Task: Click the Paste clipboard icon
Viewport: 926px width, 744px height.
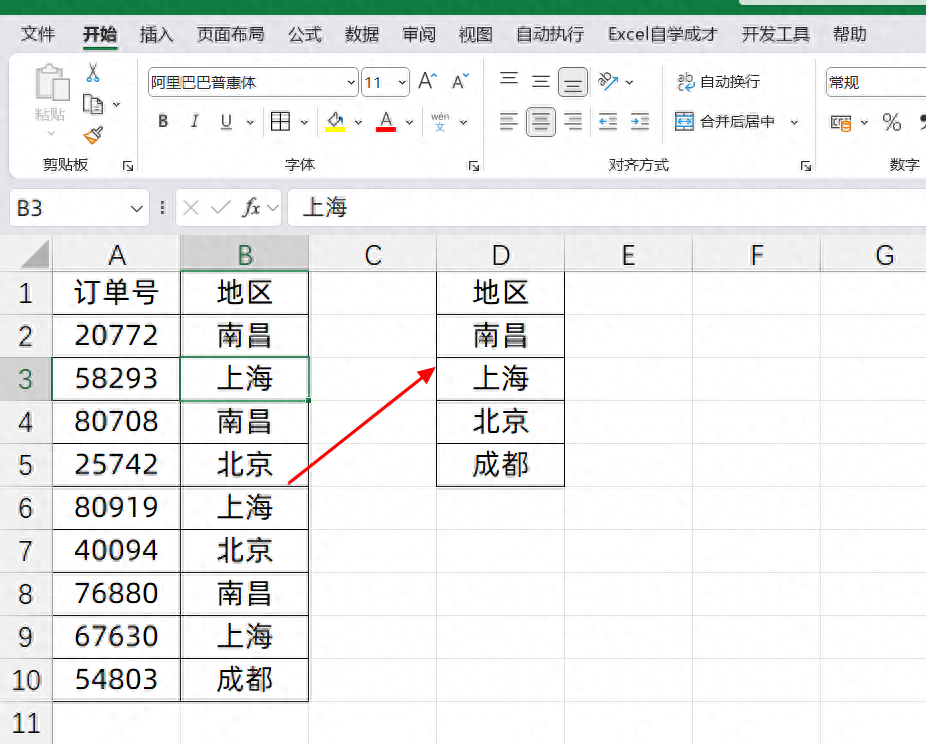Action: pyautogui.click(x=51, y=83)
